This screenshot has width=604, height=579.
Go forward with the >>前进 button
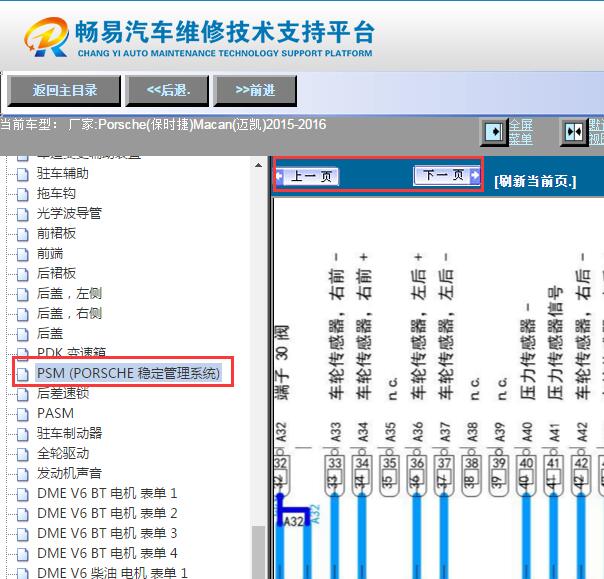click(x=255, y=91)
